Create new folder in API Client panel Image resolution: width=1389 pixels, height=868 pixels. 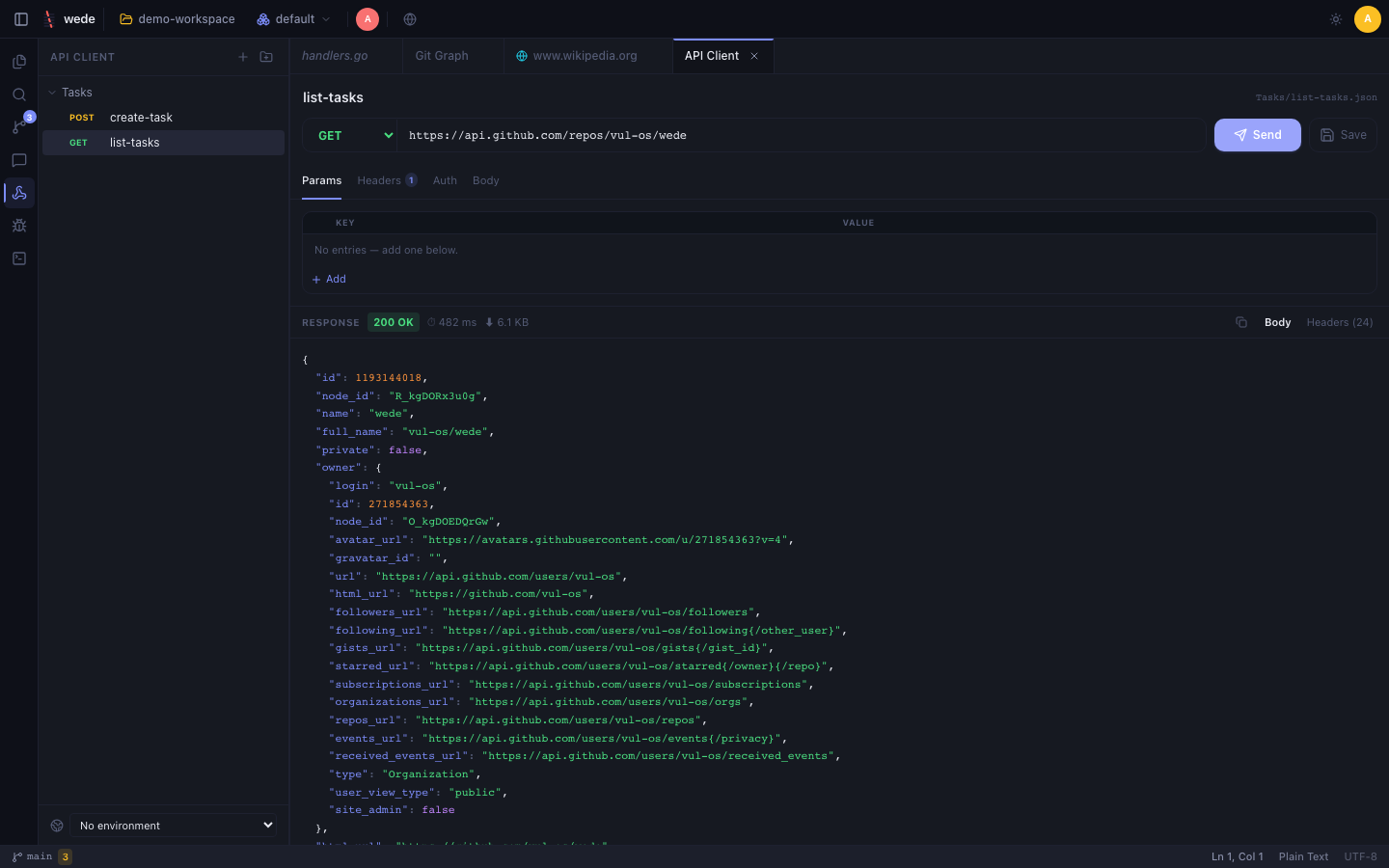point(266,57)
